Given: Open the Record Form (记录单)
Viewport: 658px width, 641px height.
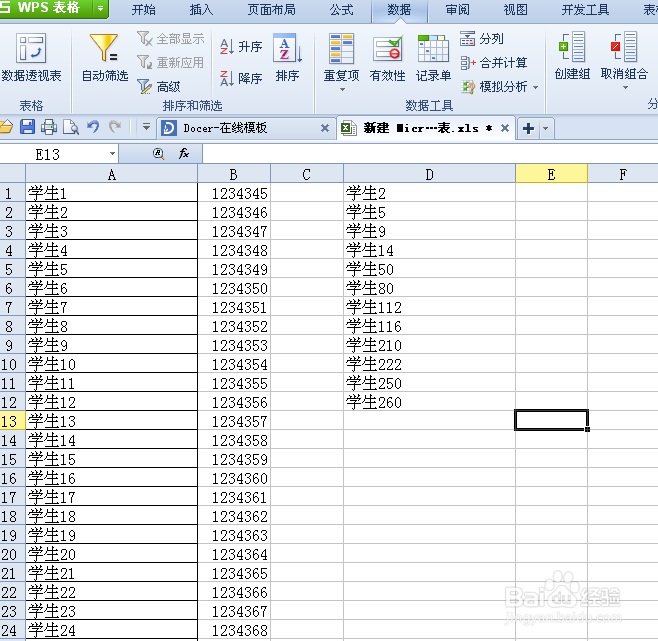Looking at the screenshot, I should point(433,57).
